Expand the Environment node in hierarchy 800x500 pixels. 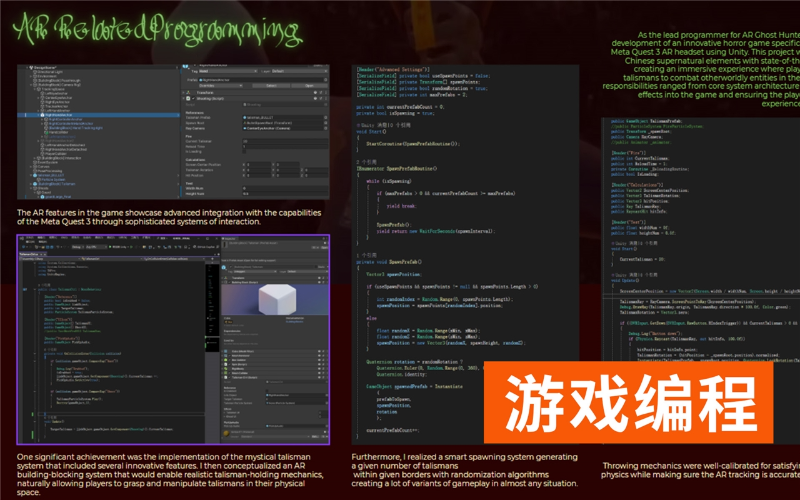click(x=31, y=76)
